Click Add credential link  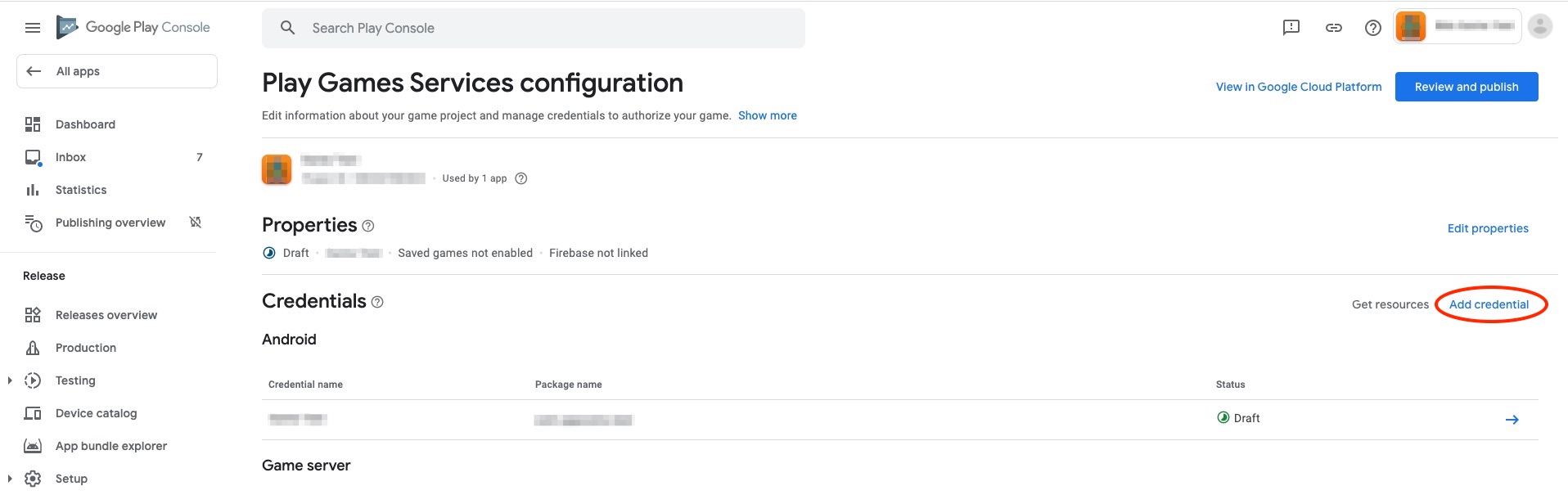pos(1489,304)
